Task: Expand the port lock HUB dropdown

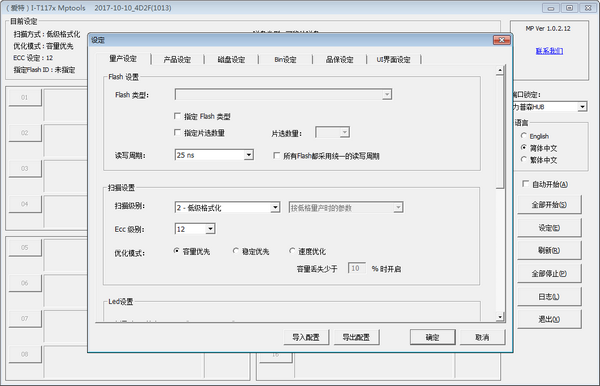Action: (x=582, y=107)
